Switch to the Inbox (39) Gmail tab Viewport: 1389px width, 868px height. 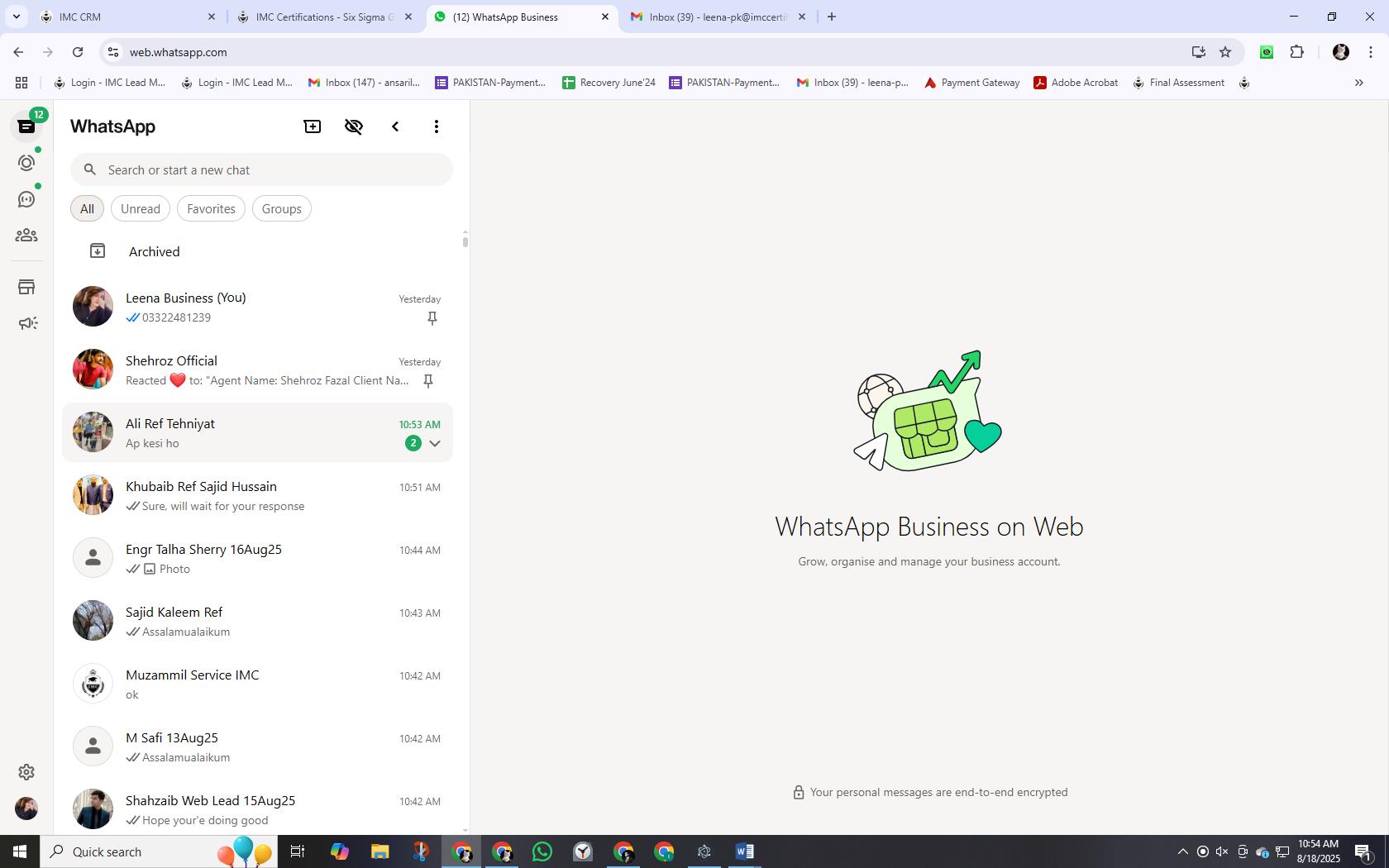click(x=718, y=17)
